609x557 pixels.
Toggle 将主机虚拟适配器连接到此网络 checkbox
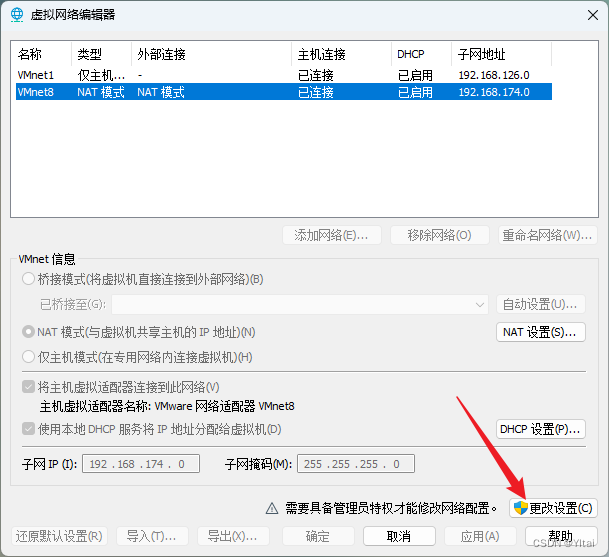28,387
